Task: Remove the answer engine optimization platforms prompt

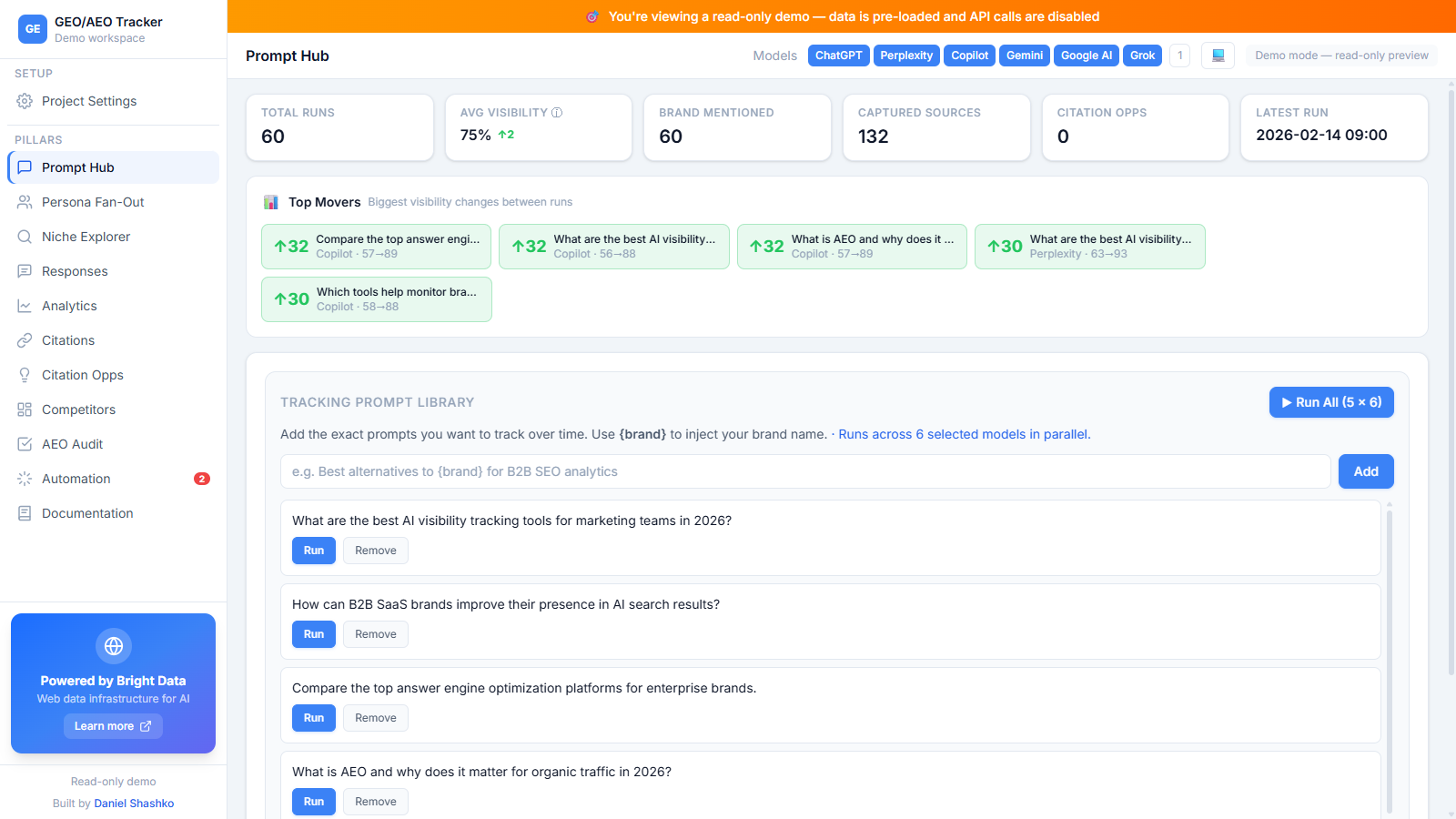Action: pyautogui.click(x=376, y=718)
